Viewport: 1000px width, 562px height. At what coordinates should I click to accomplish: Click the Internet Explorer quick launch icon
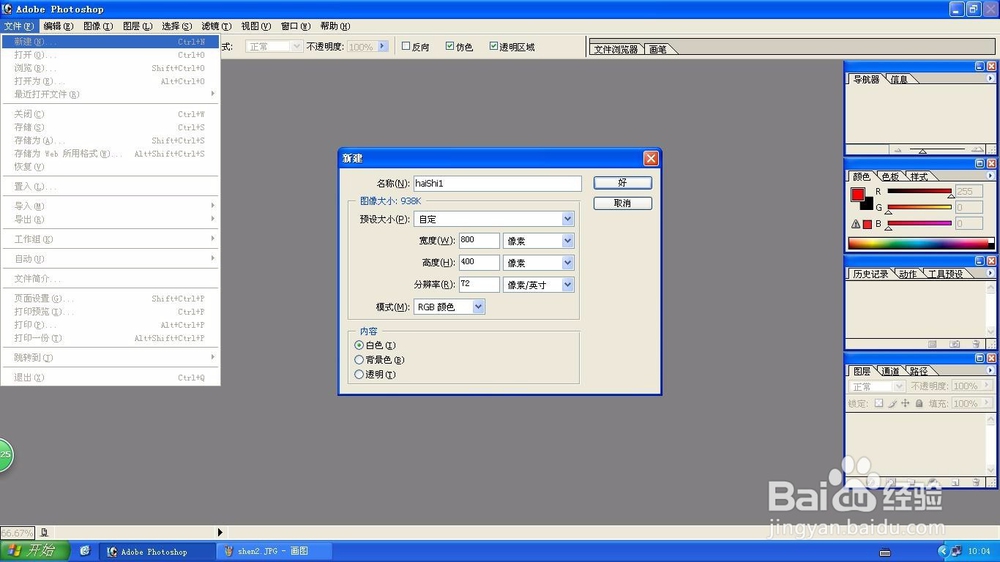(85, 551)
